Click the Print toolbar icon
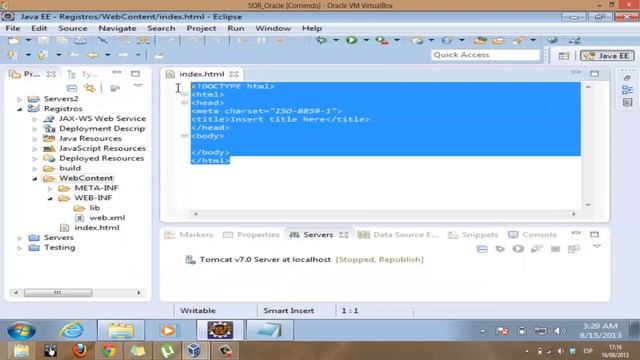Screen dimensions: 640x360 point(80,40)
